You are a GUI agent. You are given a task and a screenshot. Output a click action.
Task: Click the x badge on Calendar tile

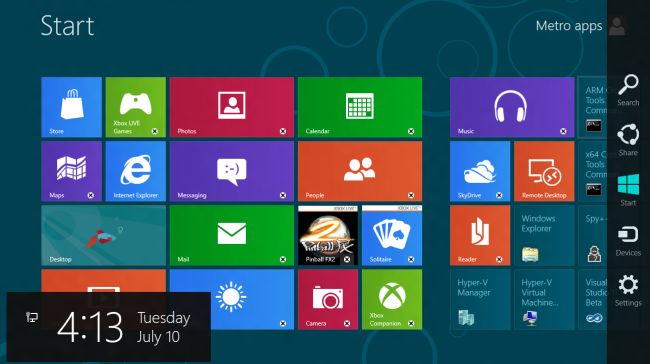411,131
